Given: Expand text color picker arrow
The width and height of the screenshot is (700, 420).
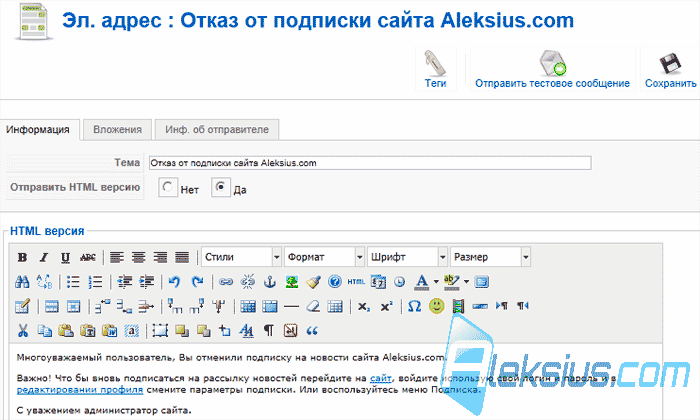Looking at the screenshot, I should click(436, 282).
